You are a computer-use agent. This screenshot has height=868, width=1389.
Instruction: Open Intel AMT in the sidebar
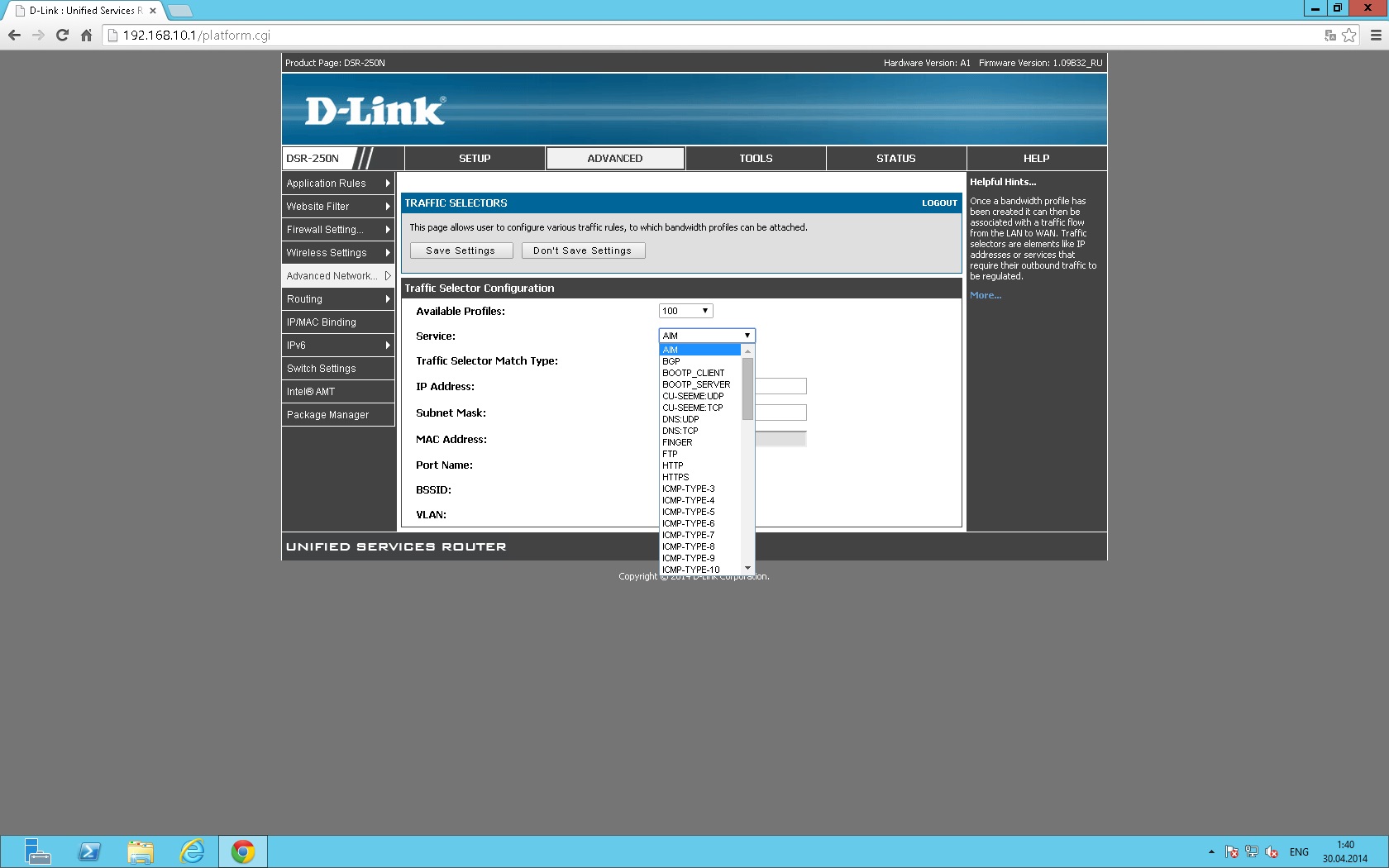(338, 392)
